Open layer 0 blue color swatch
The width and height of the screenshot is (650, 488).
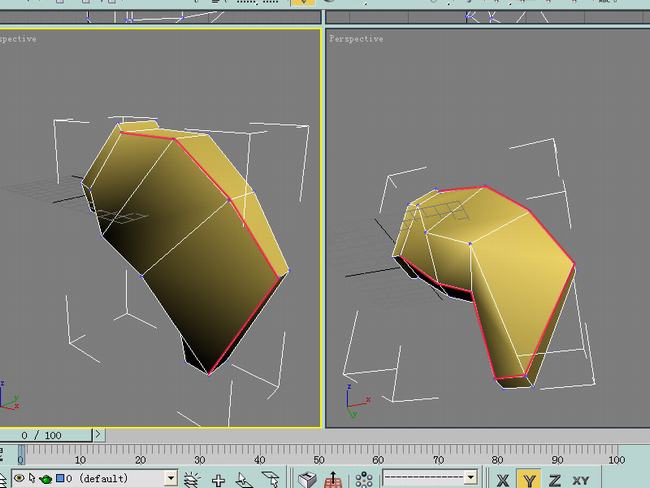60,478
